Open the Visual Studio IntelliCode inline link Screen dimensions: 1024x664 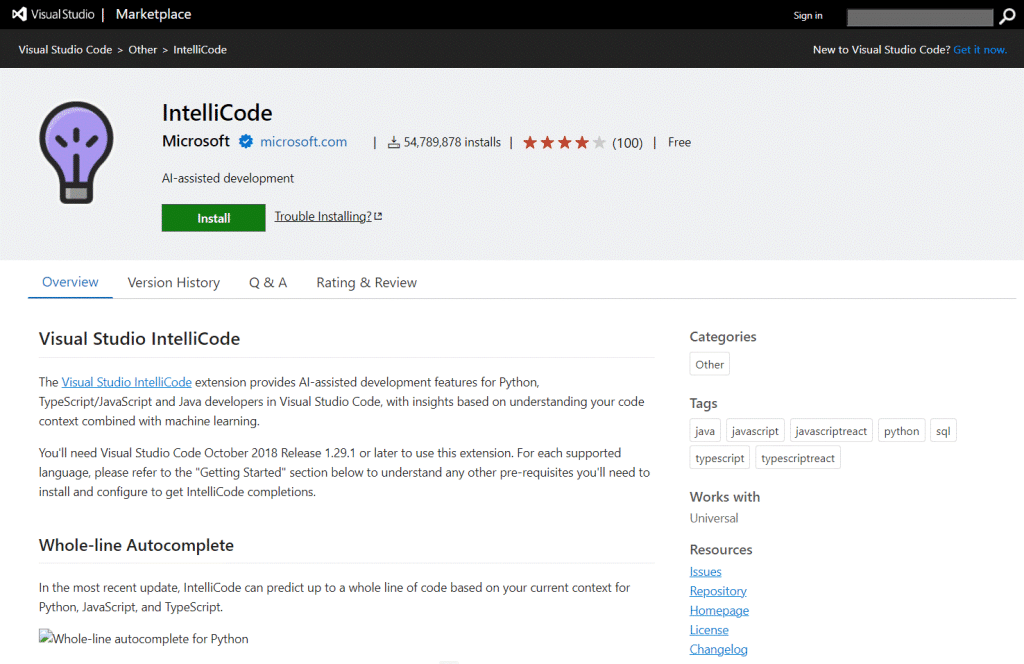(x=127, y=382)
